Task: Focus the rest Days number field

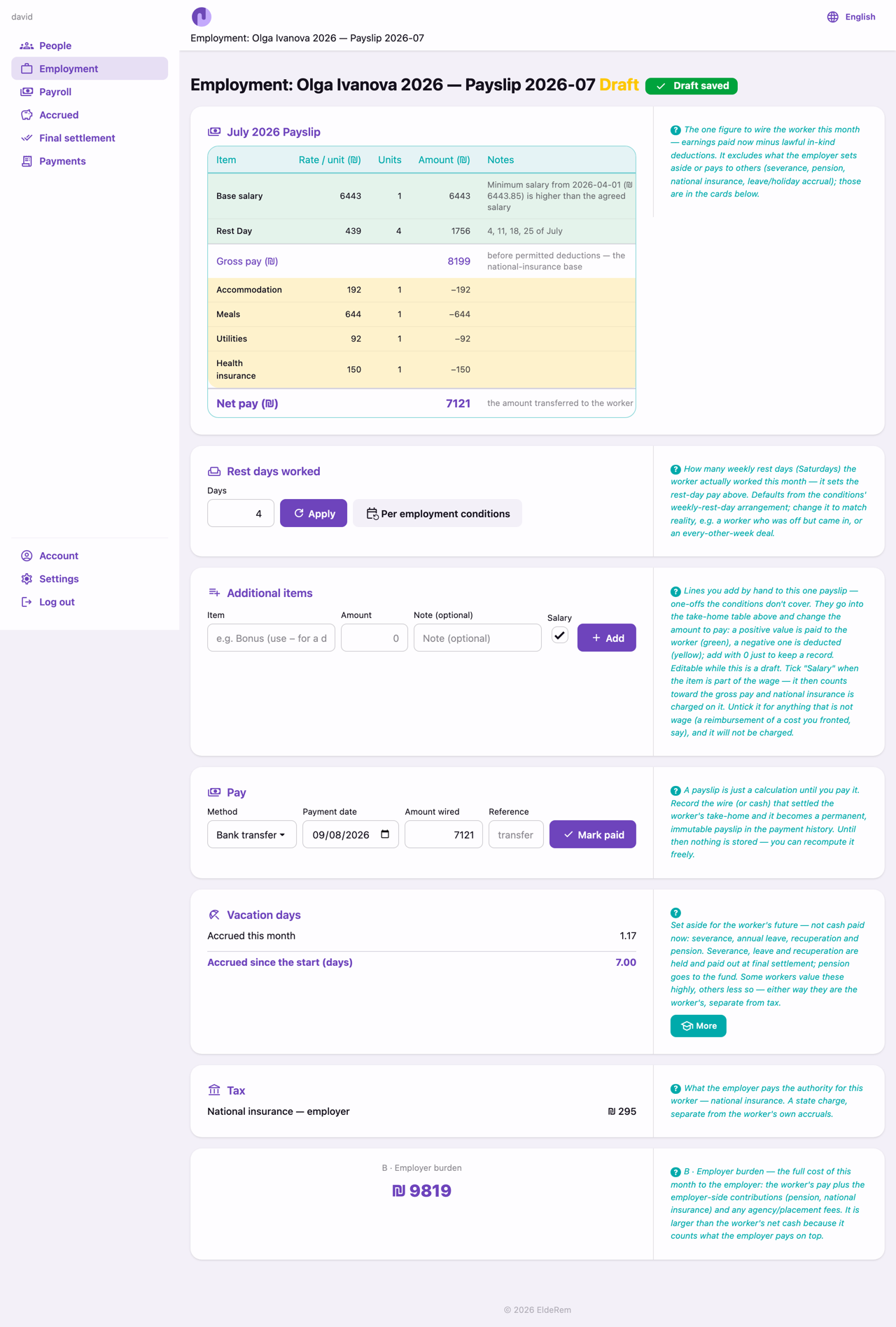Action: [241, 513]
